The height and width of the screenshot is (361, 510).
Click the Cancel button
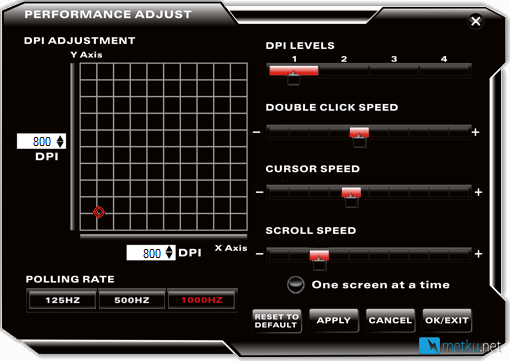pos(390,320)
